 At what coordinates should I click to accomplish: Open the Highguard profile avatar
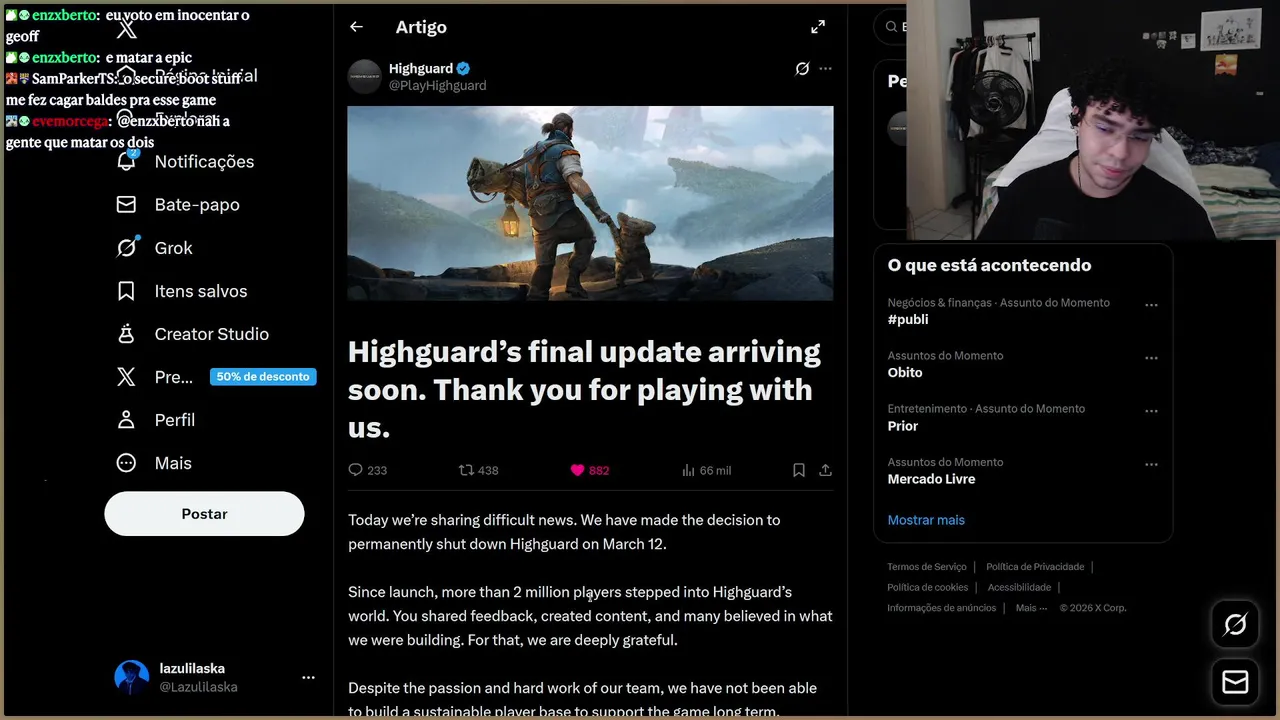click(x=365, y=77)
